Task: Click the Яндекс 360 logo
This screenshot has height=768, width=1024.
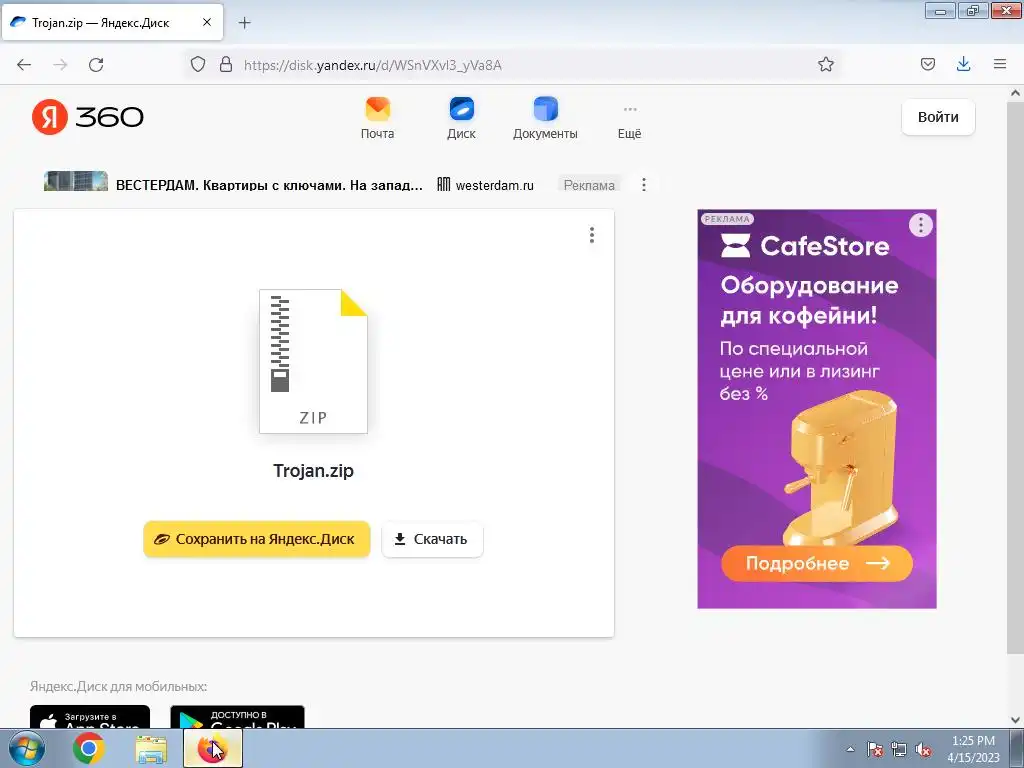Action: [x=88, y=117]
